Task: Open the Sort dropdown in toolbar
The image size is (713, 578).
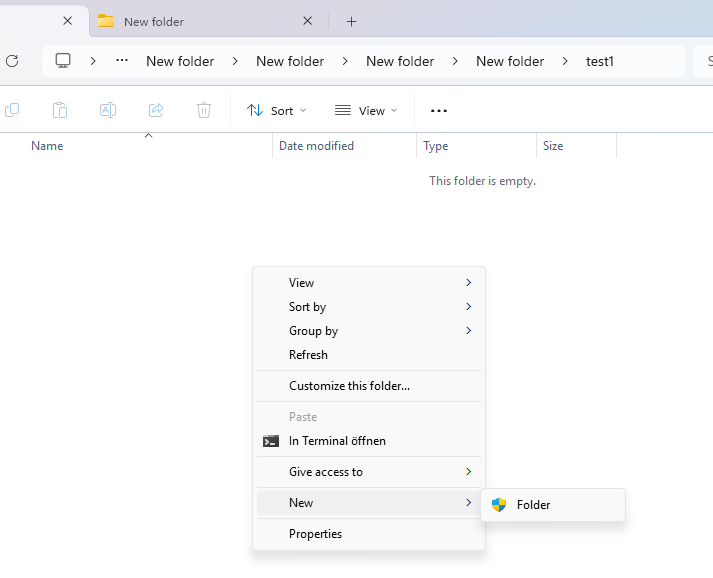Action: (x=276, y=111)
